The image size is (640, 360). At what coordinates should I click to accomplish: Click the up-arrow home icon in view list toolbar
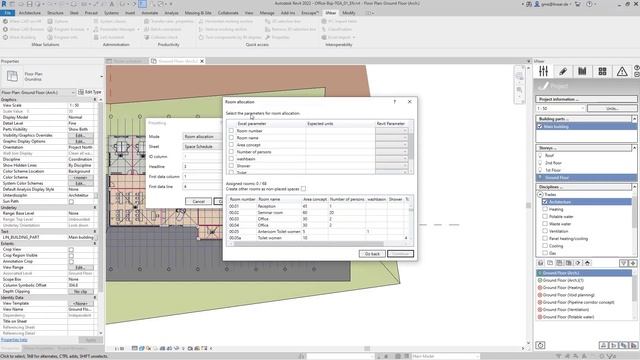coord(587,263)
